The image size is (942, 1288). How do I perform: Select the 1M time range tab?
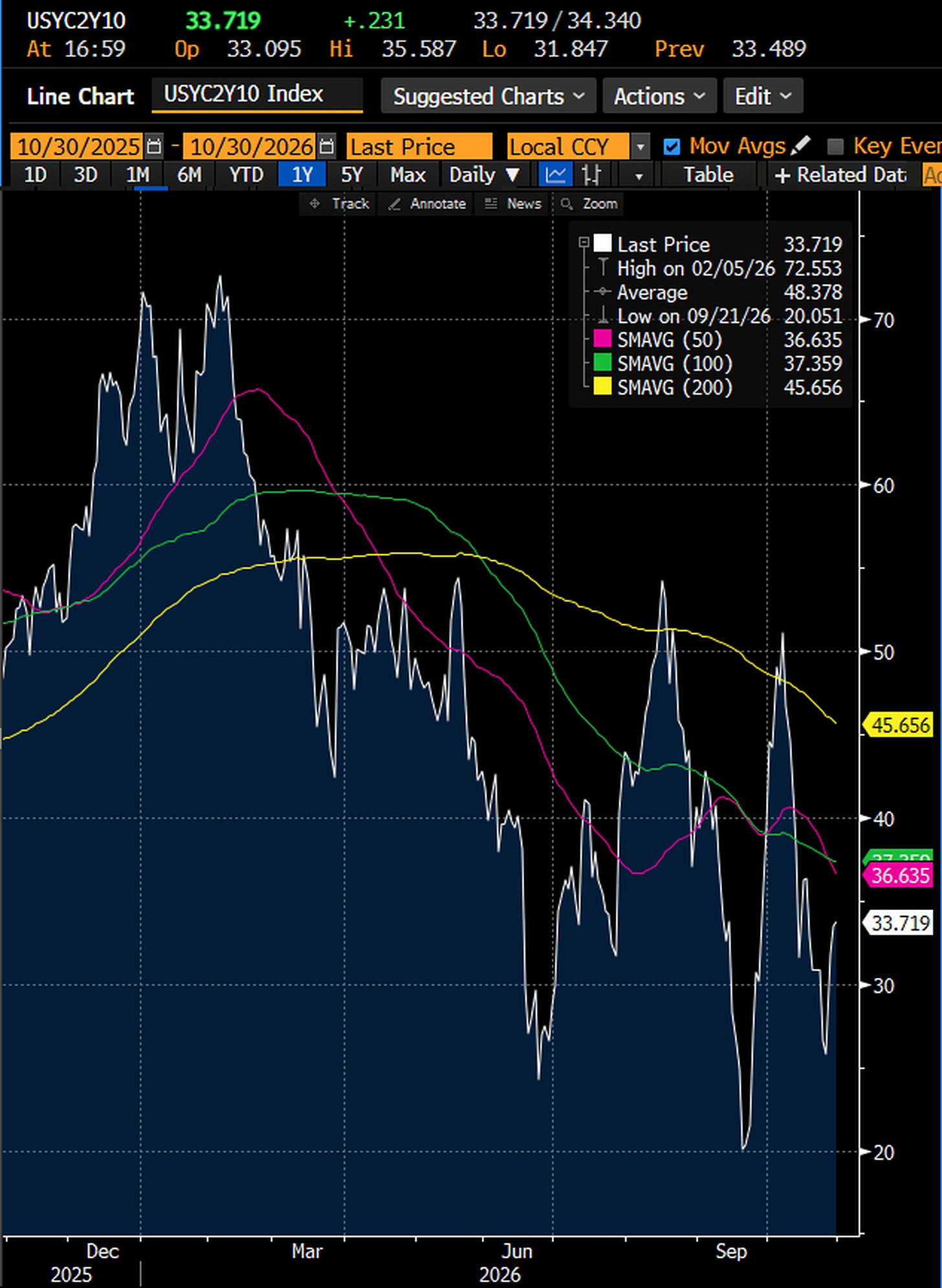click(x=137, y=175)
